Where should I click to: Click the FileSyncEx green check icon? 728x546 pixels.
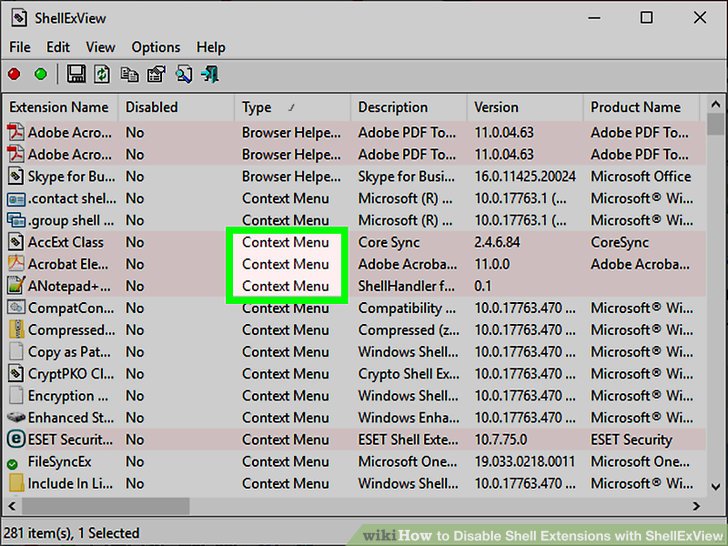pos(13,464)
